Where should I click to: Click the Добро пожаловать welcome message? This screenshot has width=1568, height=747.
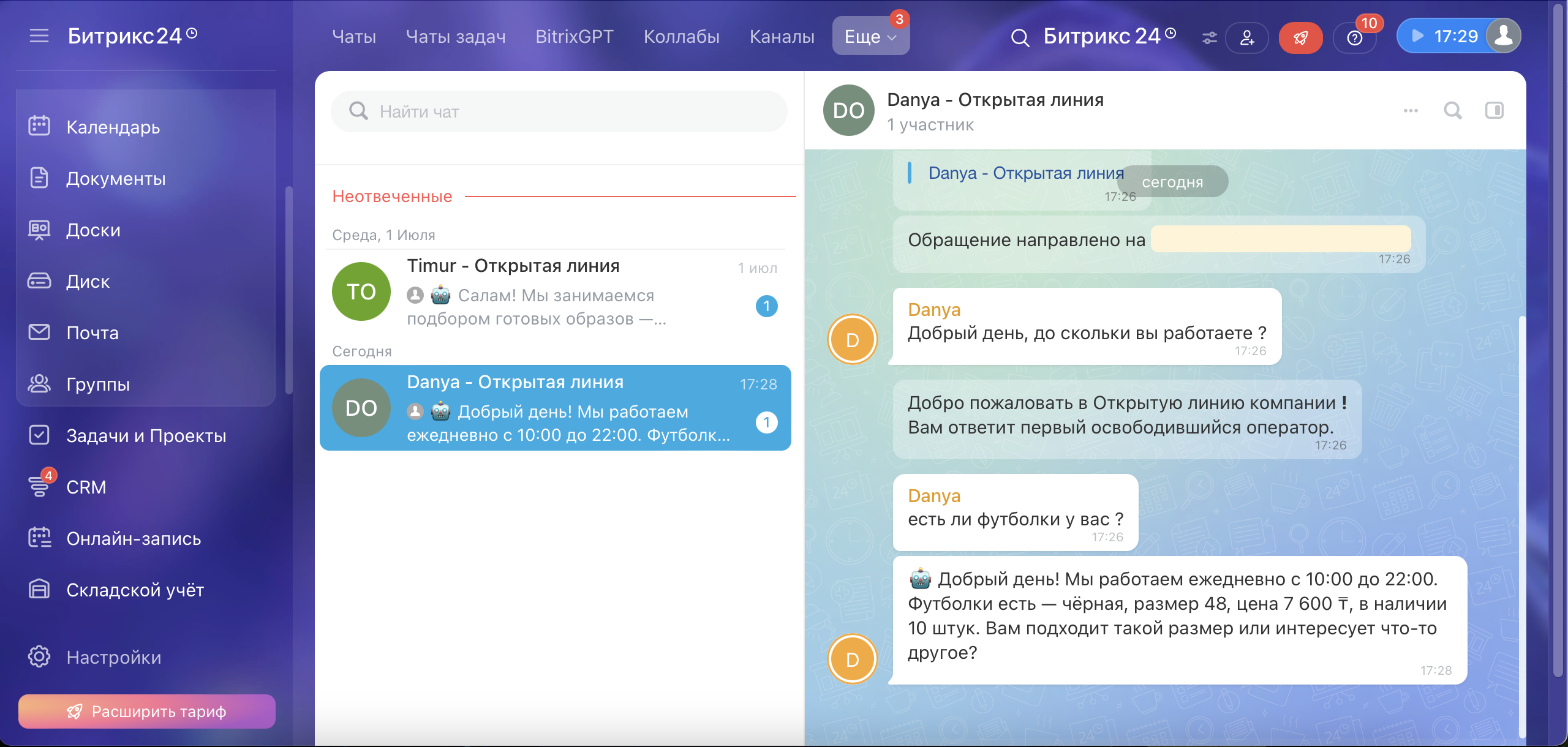pyautogui.click(x=1127, y=419)
